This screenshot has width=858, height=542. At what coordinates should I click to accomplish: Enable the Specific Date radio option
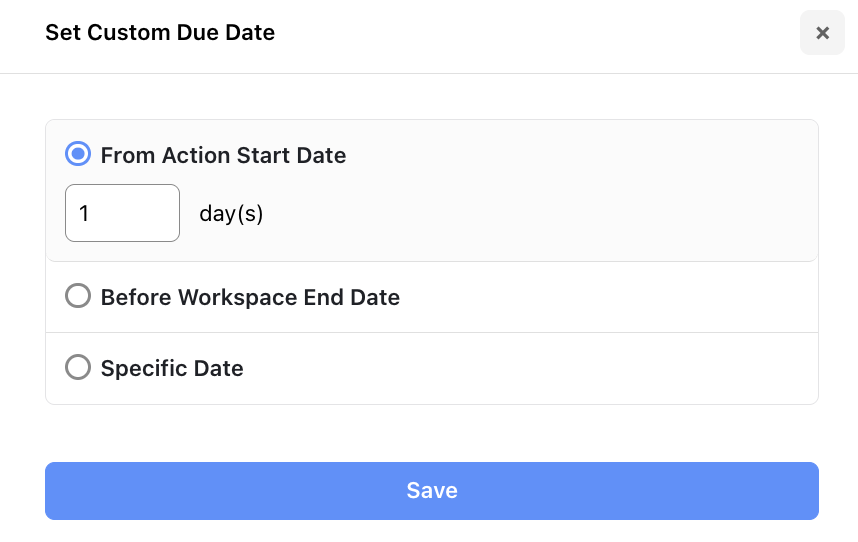click(78, 368)
